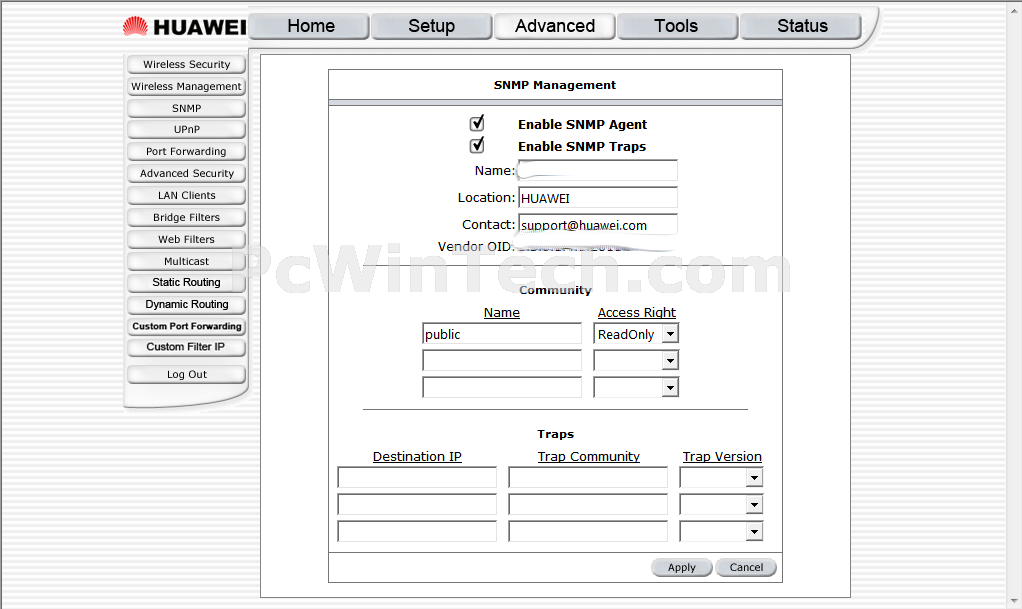Open the Tools tab

point(677,26)
